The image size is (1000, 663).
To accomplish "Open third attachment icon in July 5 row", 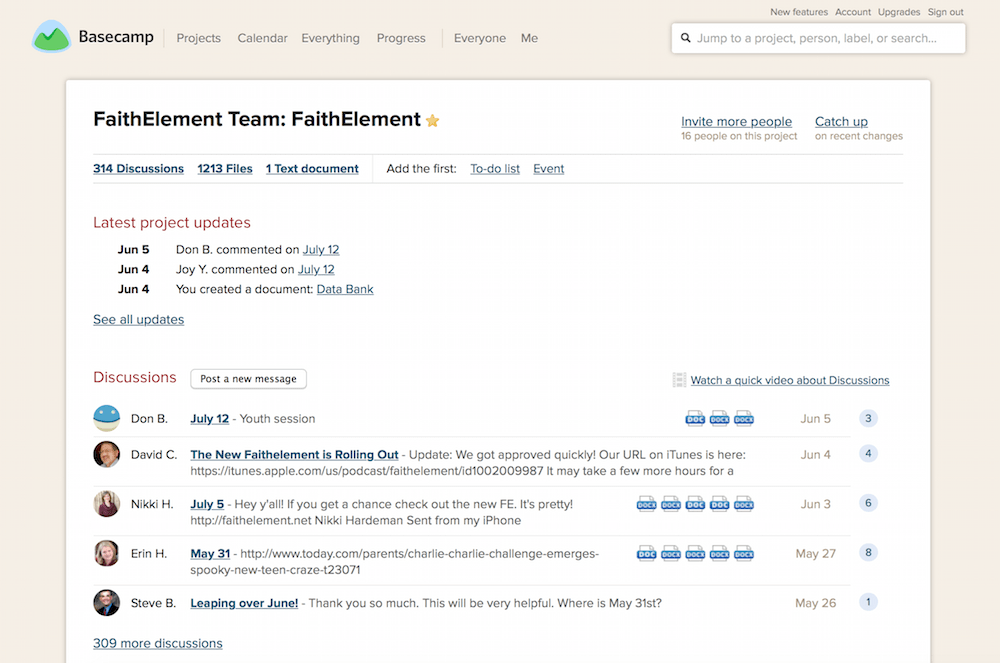I will click(x=695, y=504).
